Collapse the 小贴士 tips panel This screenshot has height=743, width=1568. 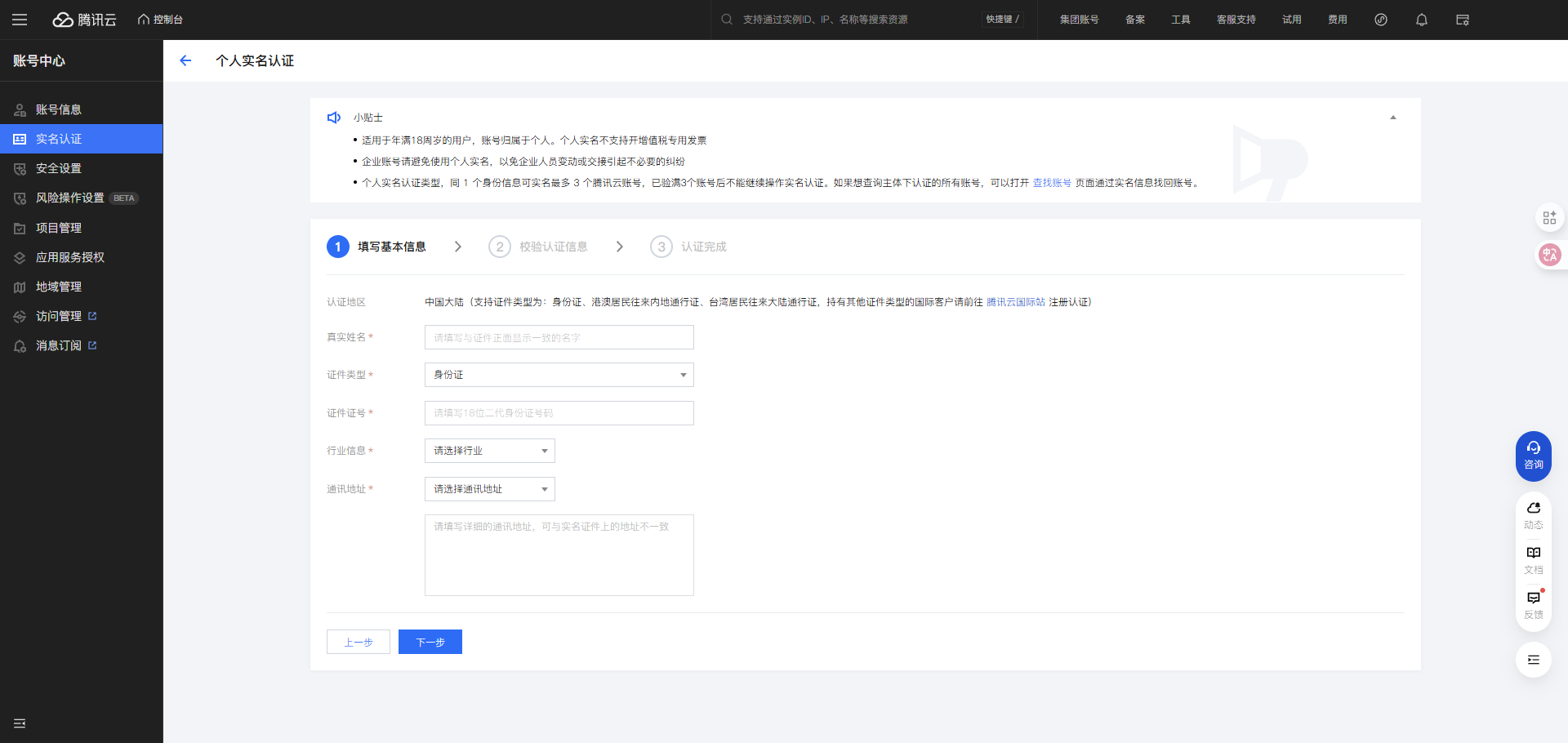[x=1393, y=118]
